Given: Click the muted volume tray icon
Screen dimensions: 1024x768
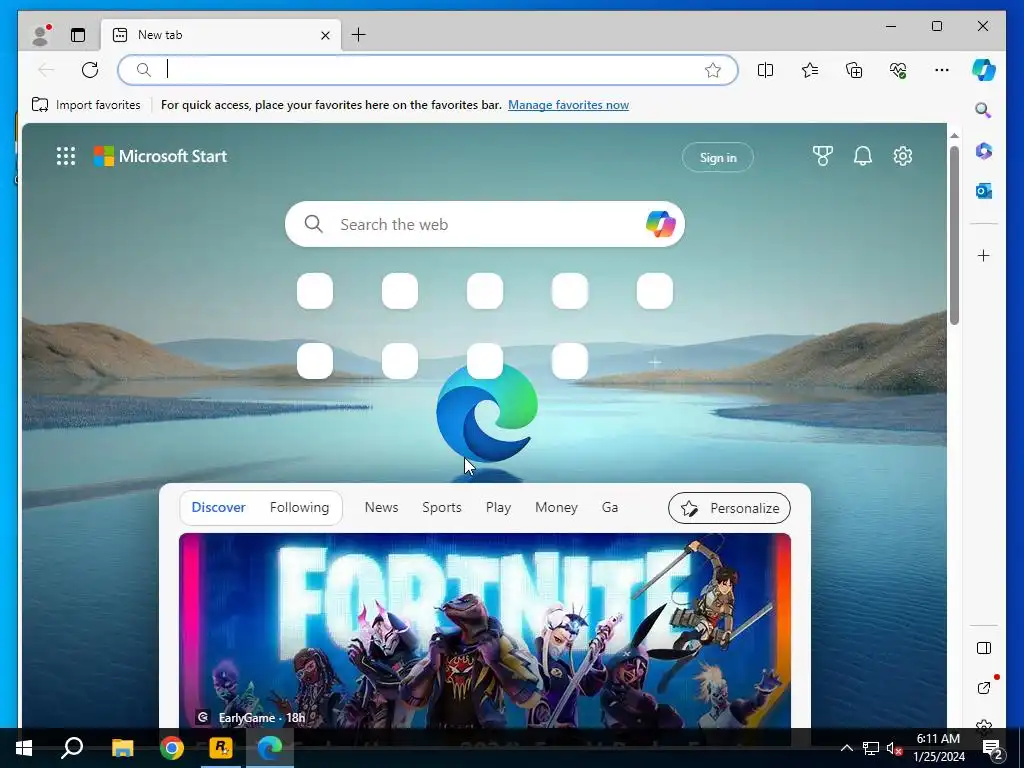Looking at the screenshot, I should pos(894,748).
